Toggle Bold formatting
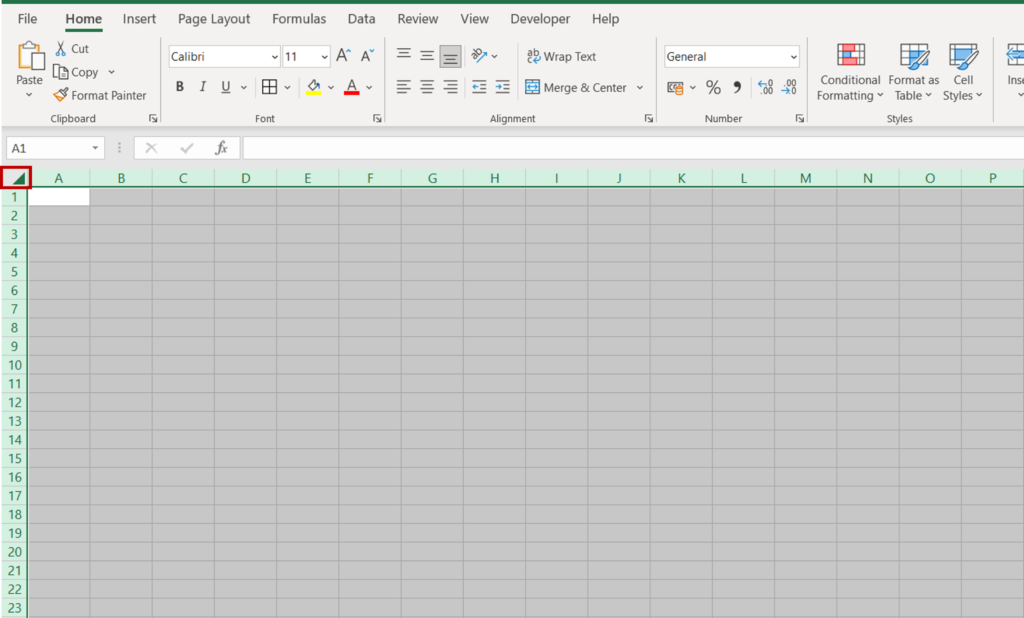Image resolution: width=1024 pixels, height=618 pixels. pyautogui.click(x=180, y=87)
